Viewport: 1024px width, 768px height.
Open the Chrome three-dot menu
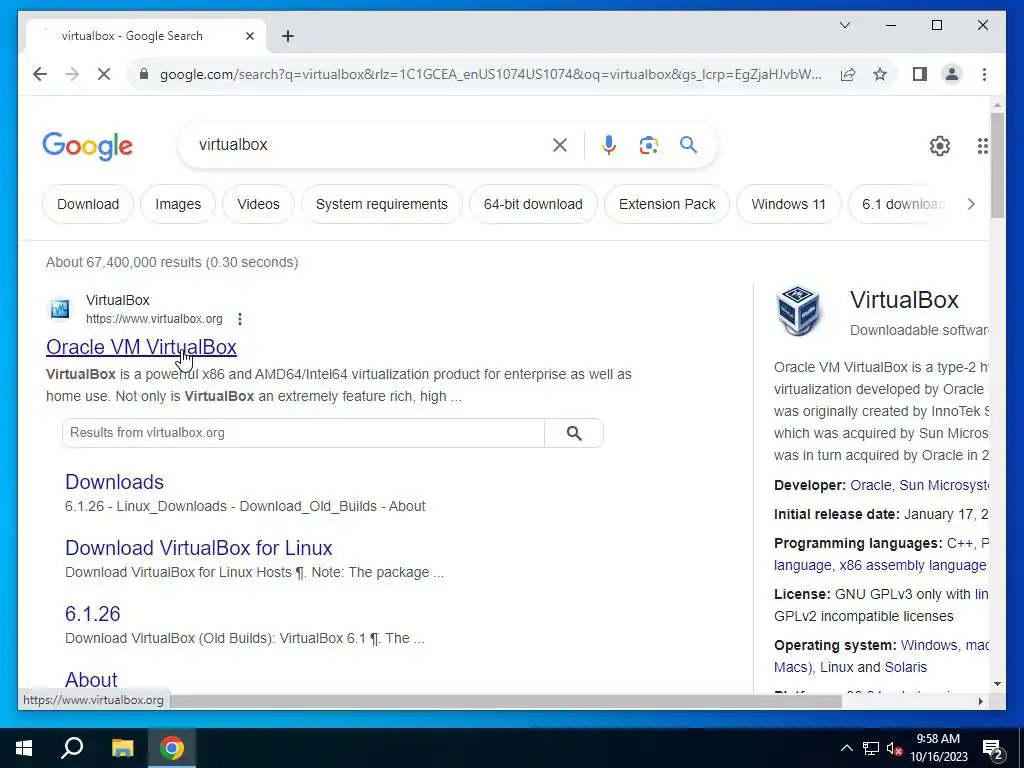coord(984,74)
